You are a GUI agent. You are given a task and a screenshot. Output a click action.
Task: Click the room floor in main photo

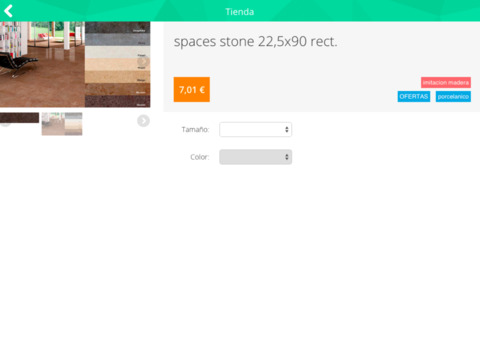click(43, 83)
